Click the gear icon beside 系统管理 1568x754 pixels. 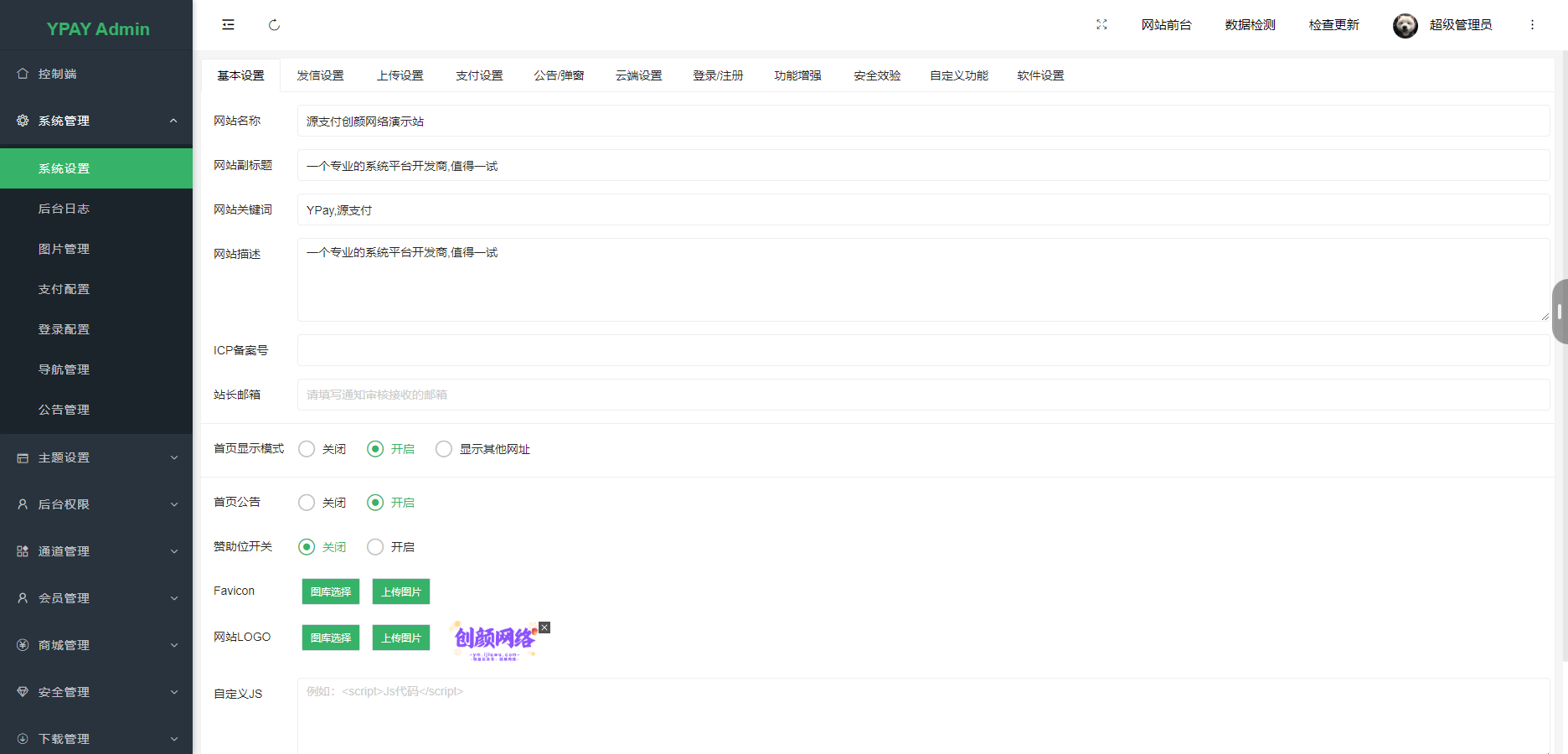click(x=23, y=121)
